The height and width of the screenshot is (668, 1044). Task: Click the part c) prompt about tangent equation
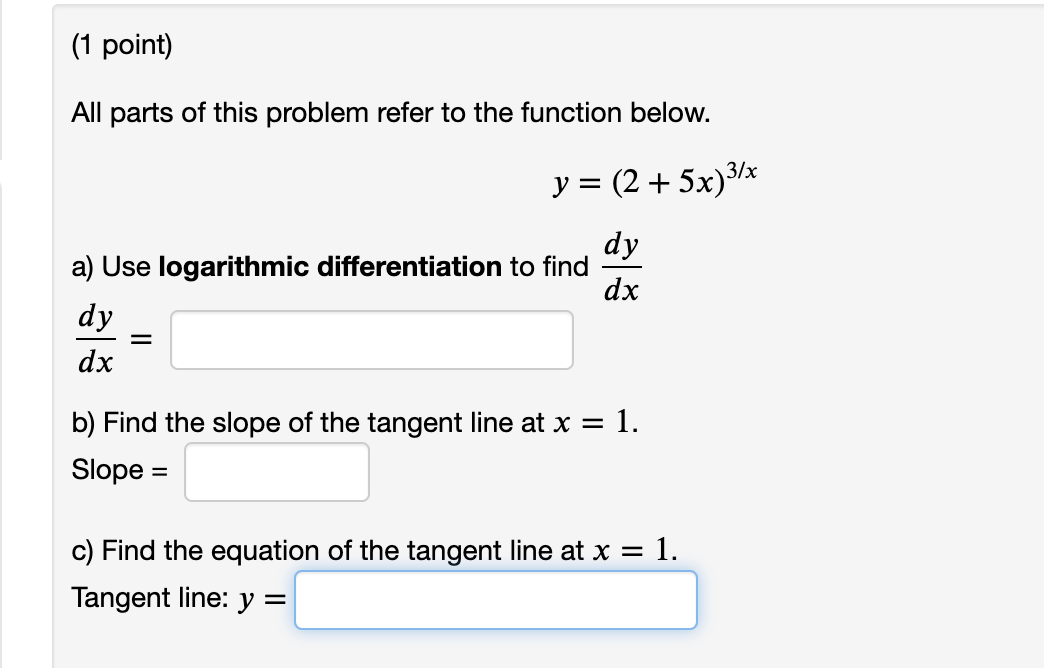click(x=375, y=550)
